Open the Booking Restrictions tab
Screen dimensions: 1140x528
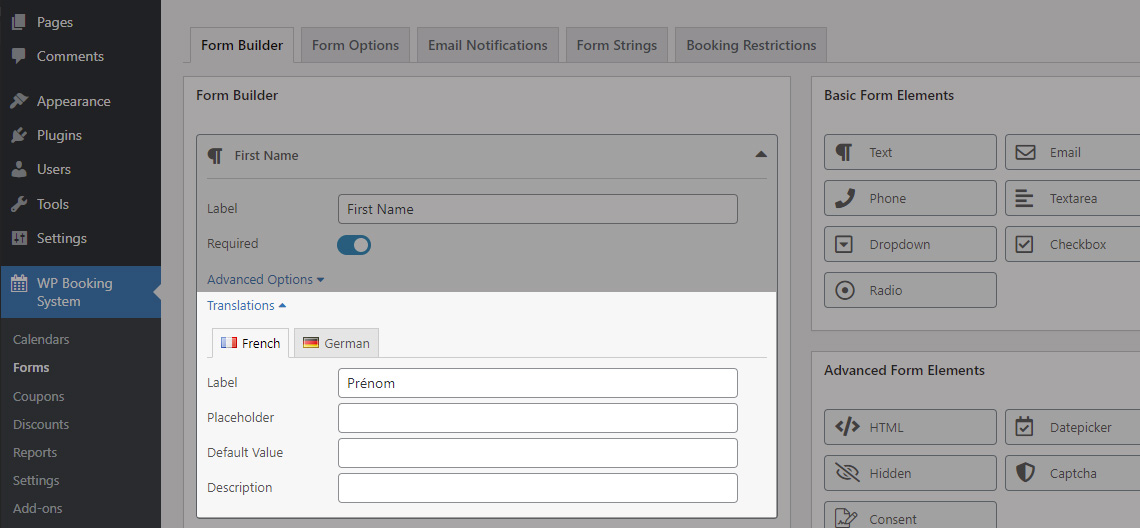point(751,45)
